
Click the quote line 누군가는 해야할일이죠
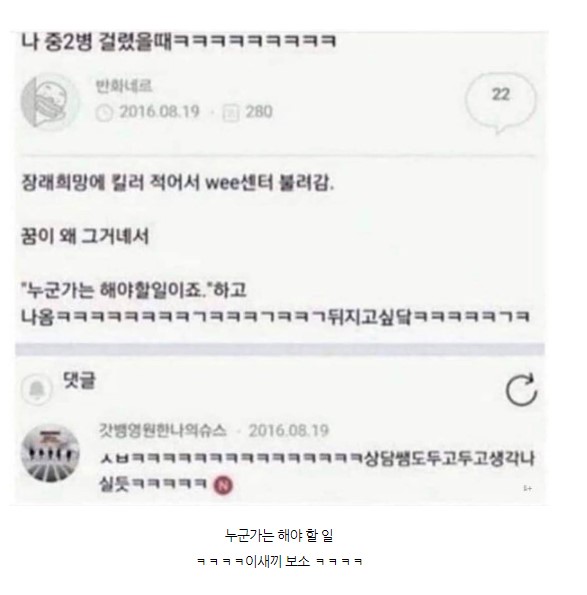pos(134,290)
